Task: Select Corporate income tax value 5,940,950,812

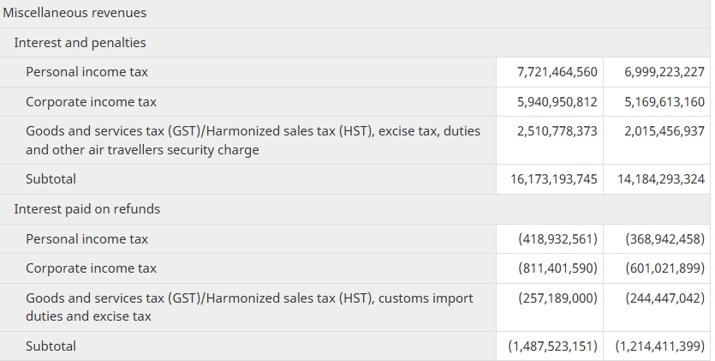Action: [550, 102]
